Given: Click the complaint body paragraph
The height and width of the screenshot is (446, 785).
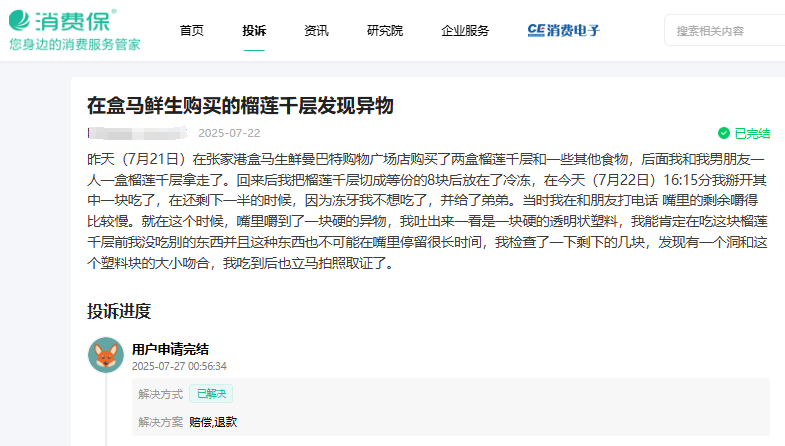Looking at the screenshot, I should click(428, 211).
